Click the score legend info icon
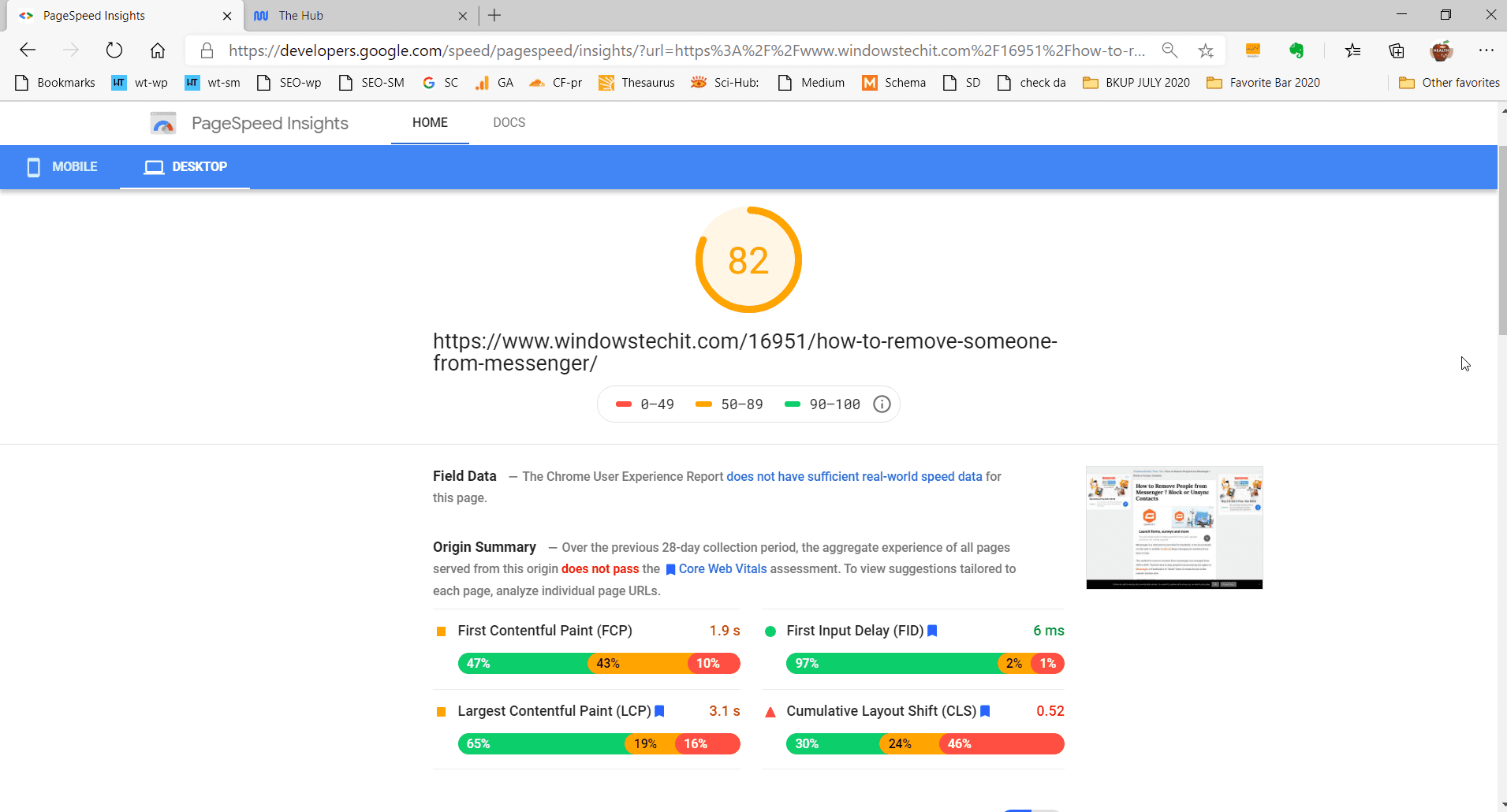1507x812 pixels. tap(882, 404)
